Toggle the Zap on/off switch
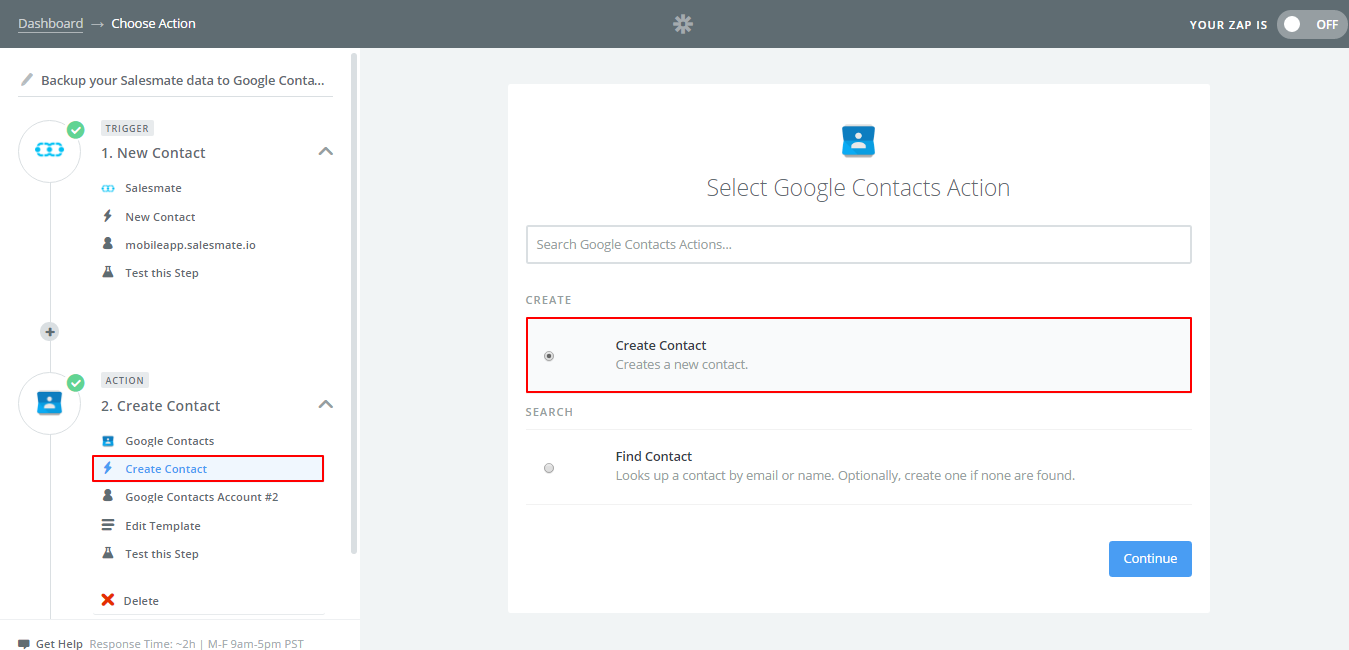The width and height of the screenshot is (1349, 650). (1312, 24)
